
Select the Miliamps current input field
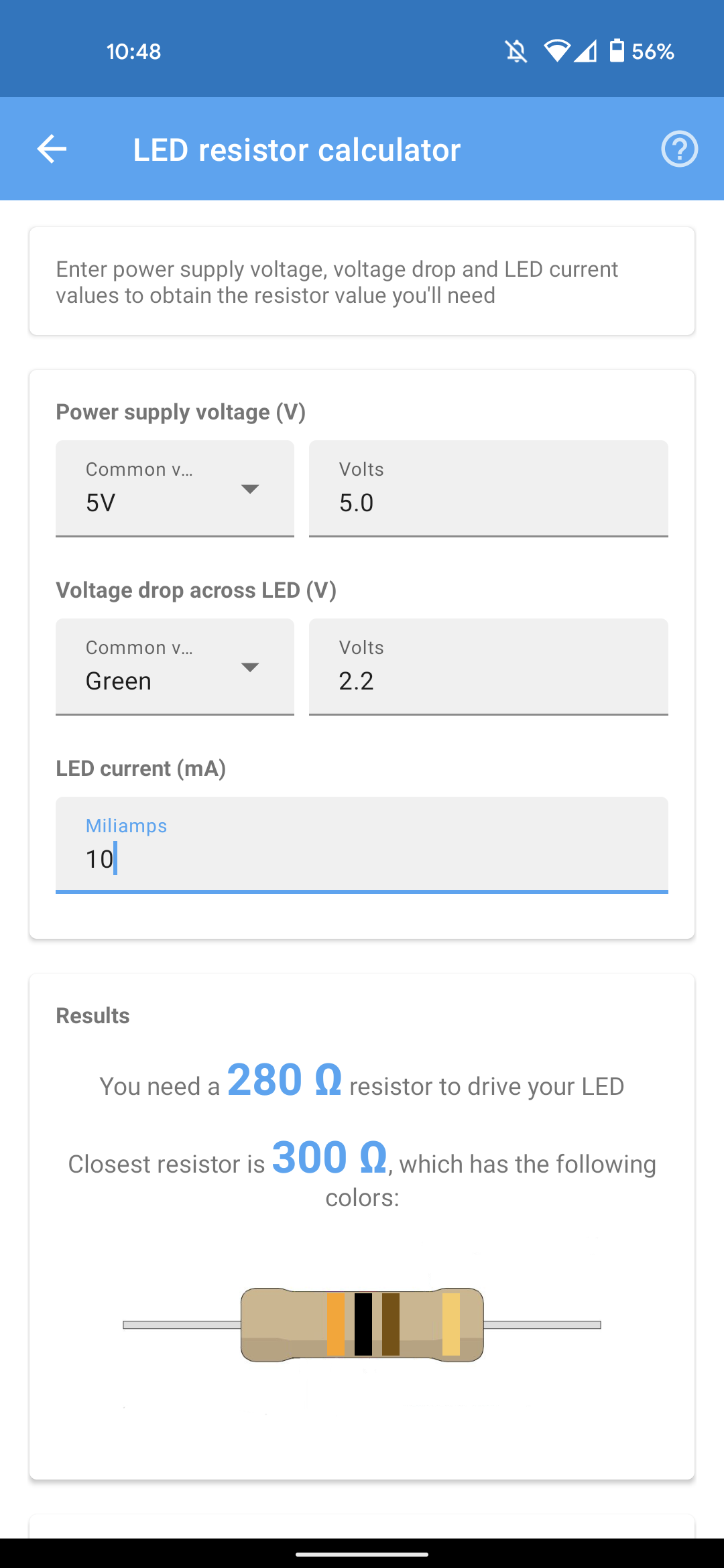coord(362,845)
